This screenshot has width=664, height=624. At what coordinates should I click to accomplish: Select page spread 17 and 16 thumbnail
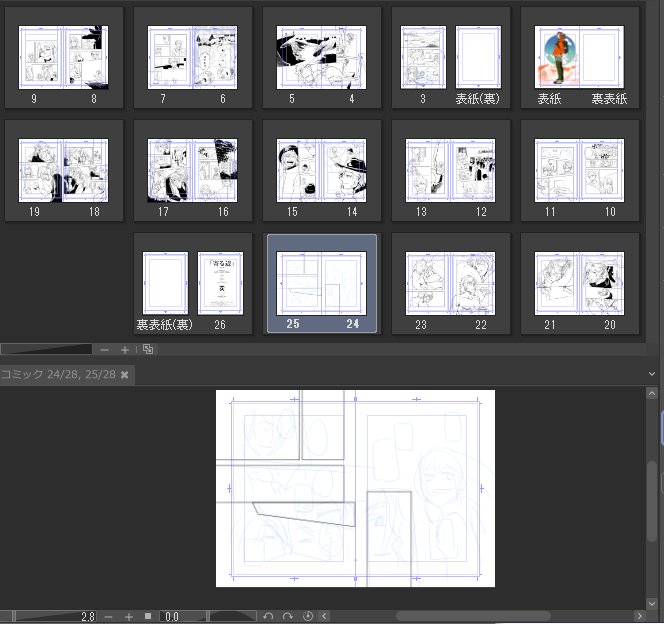click(x=192, y=171)
